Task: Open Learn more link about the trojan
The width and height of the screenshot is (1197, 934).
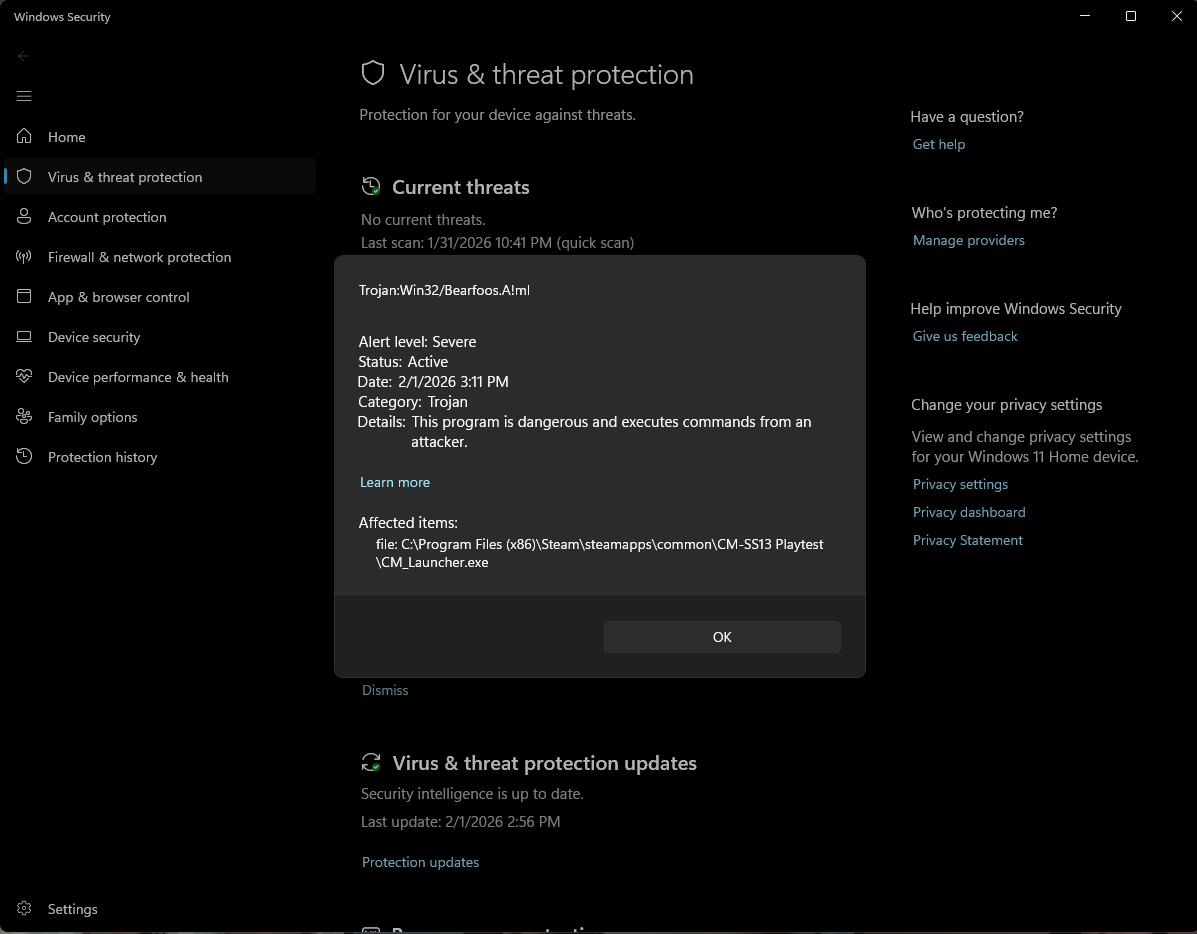Action: point(394,482)
